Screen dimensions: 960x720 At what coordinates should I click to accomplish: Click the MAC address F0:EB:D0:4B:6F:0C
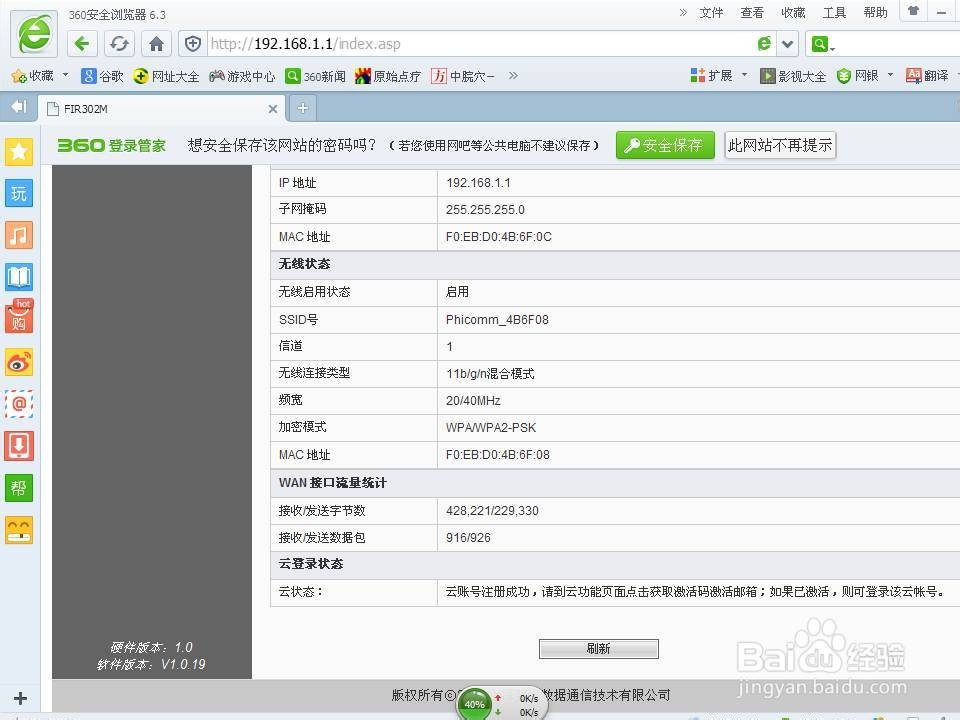point(498,237)
